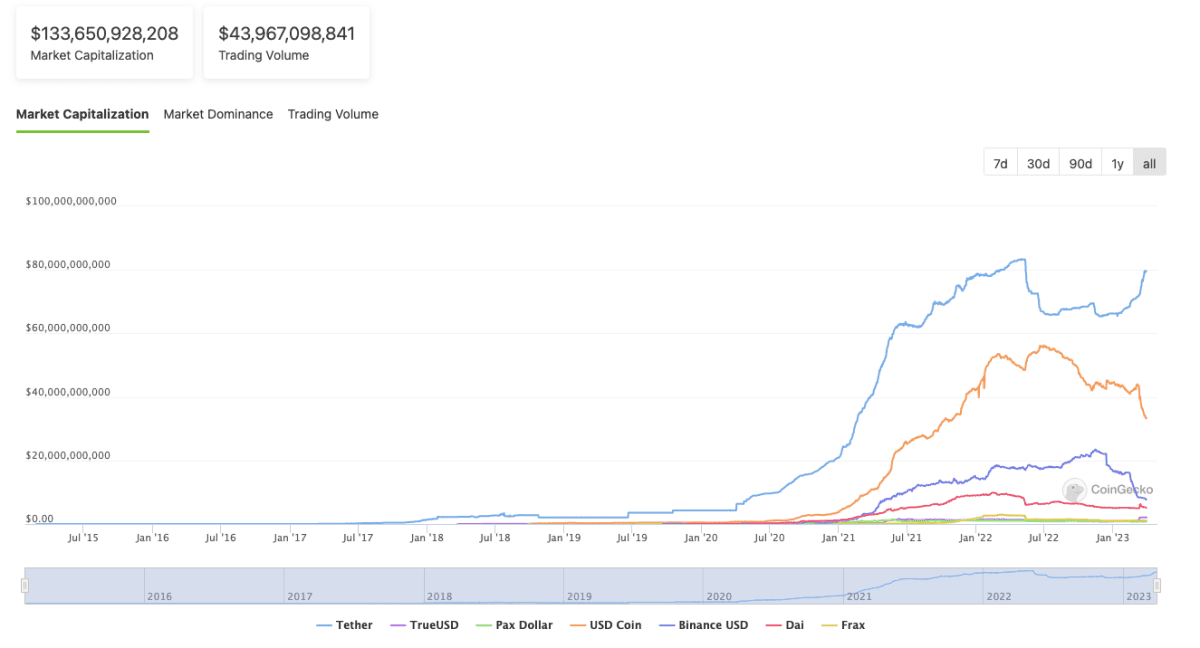The width and height of the screenshot is (1200, 648).
Task: Click the Jan '18 x-axis label
Action: pos(427,538)
